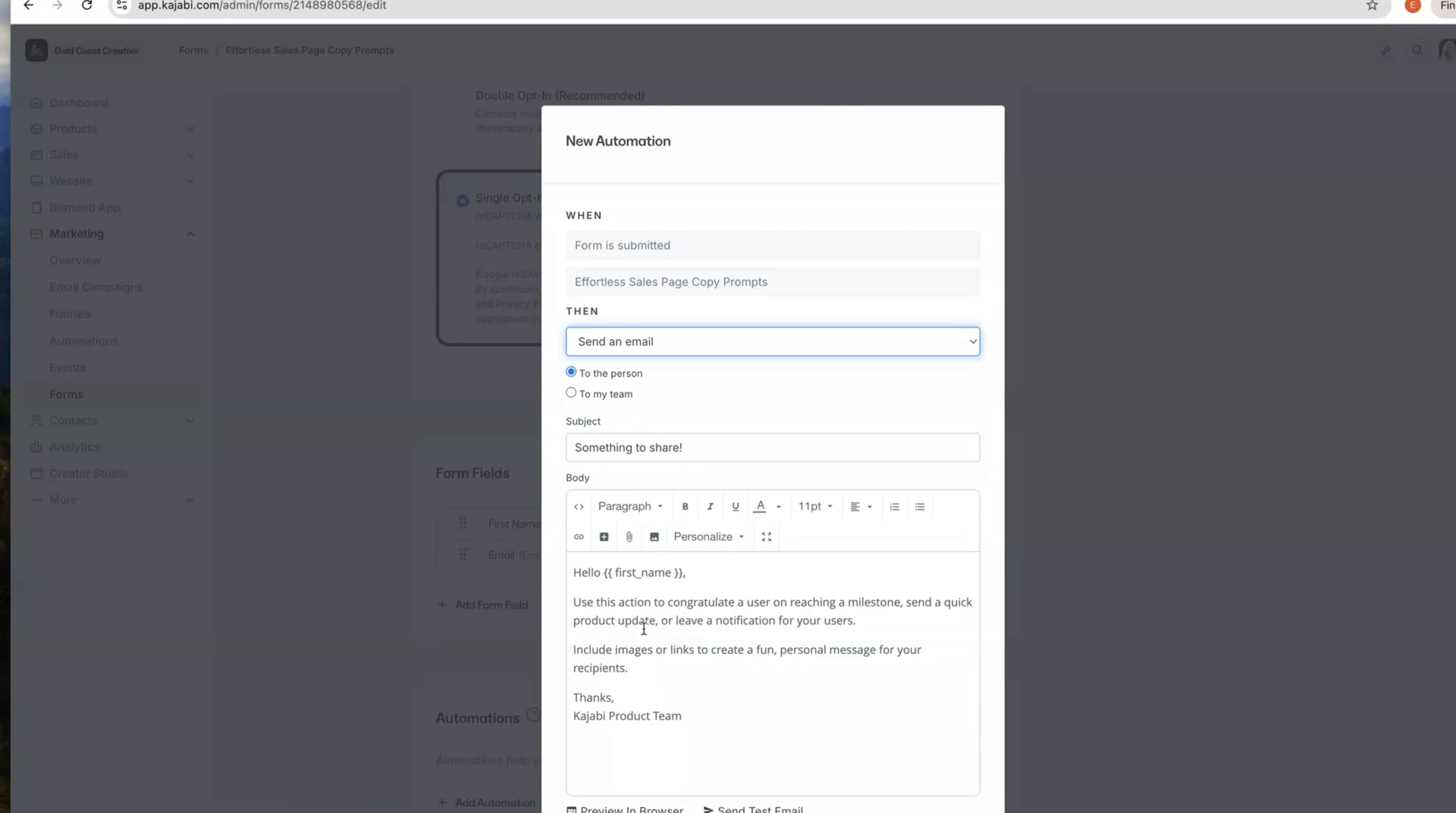Apply italic formatting in the email editor
The image size is (1456, 813).
pyautogui.click(x=710, y=506)
